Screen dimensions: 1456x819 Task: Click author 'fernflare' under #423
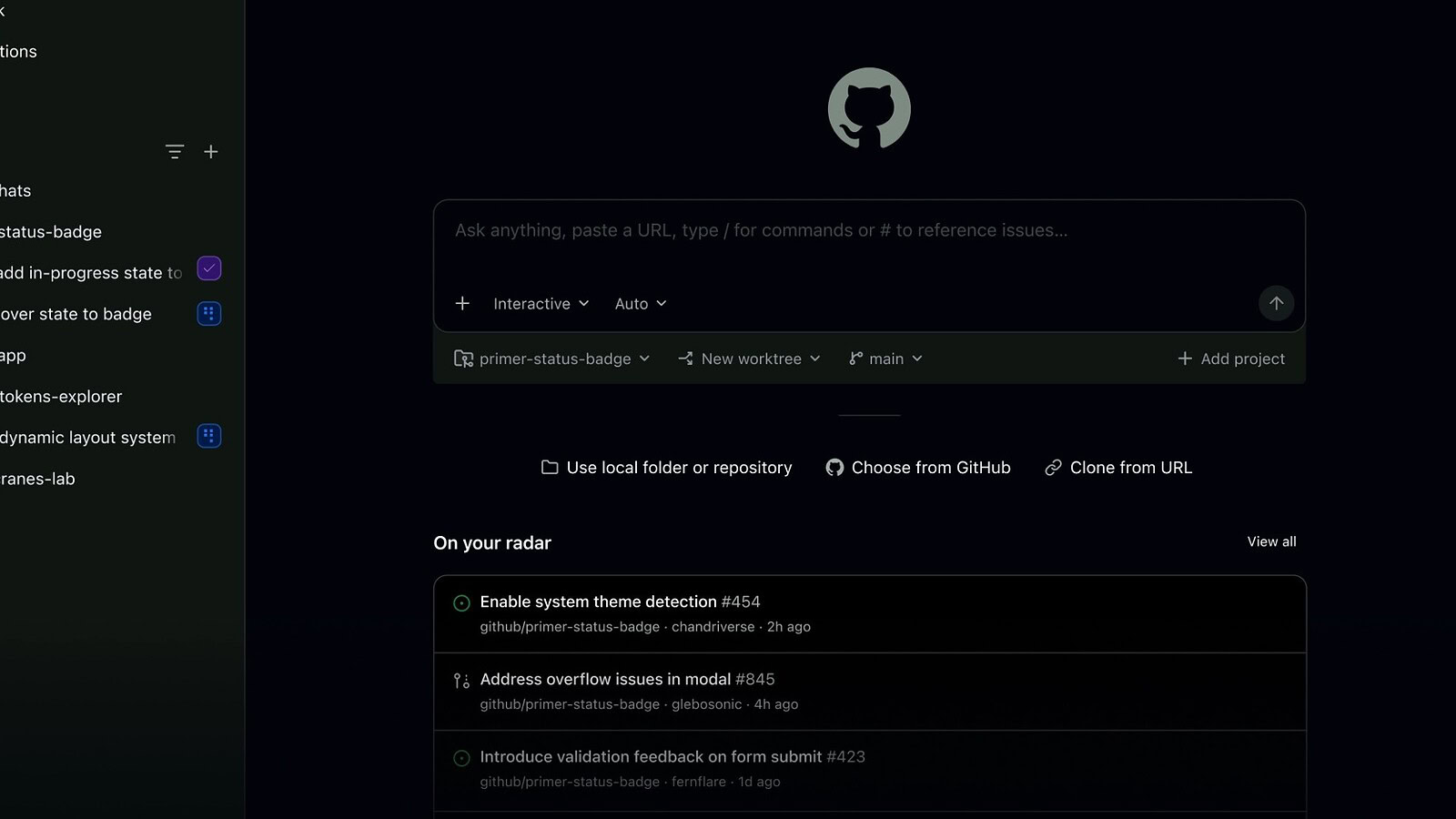click(x=699, y=782)
